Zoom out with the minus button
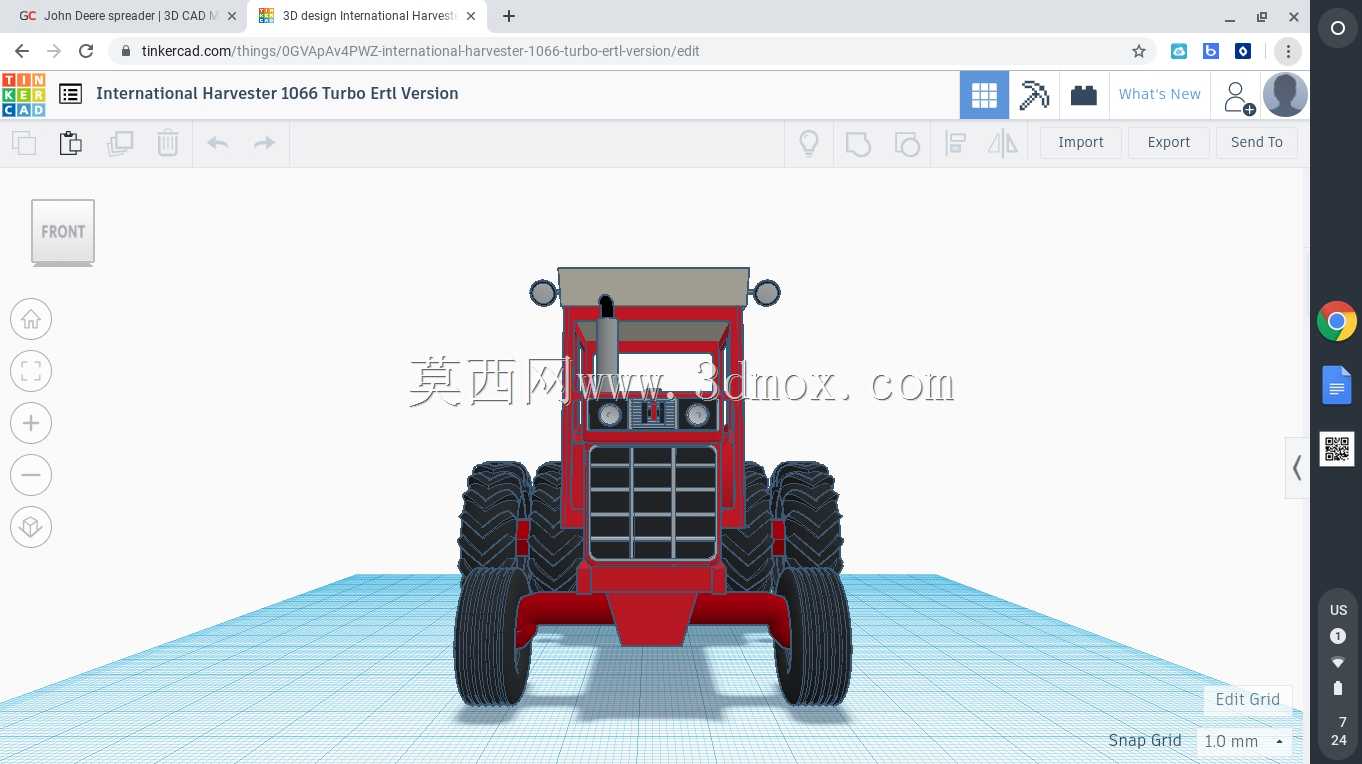Image resolution: width=1362 pixels, height=764 pixels. (31, 475)
